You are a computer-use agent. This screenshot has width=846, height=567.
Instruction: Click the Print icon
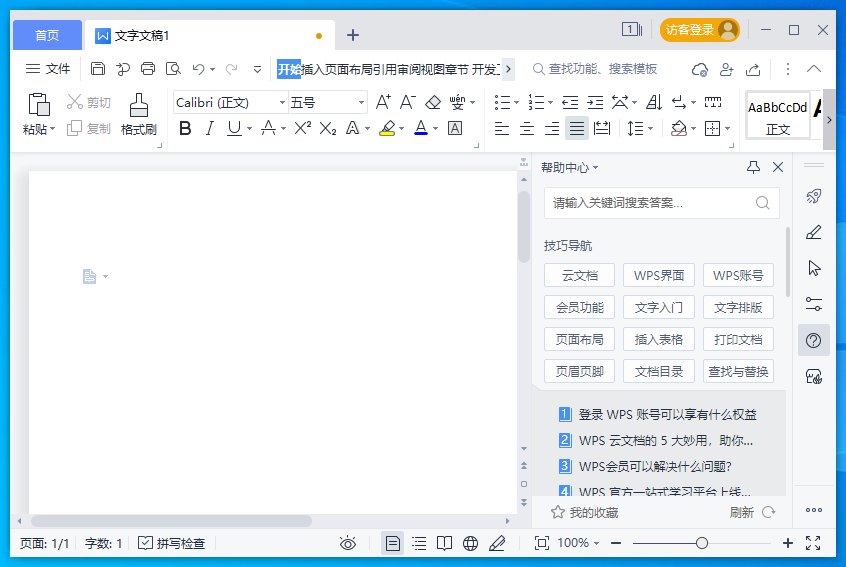pos(148,69)
